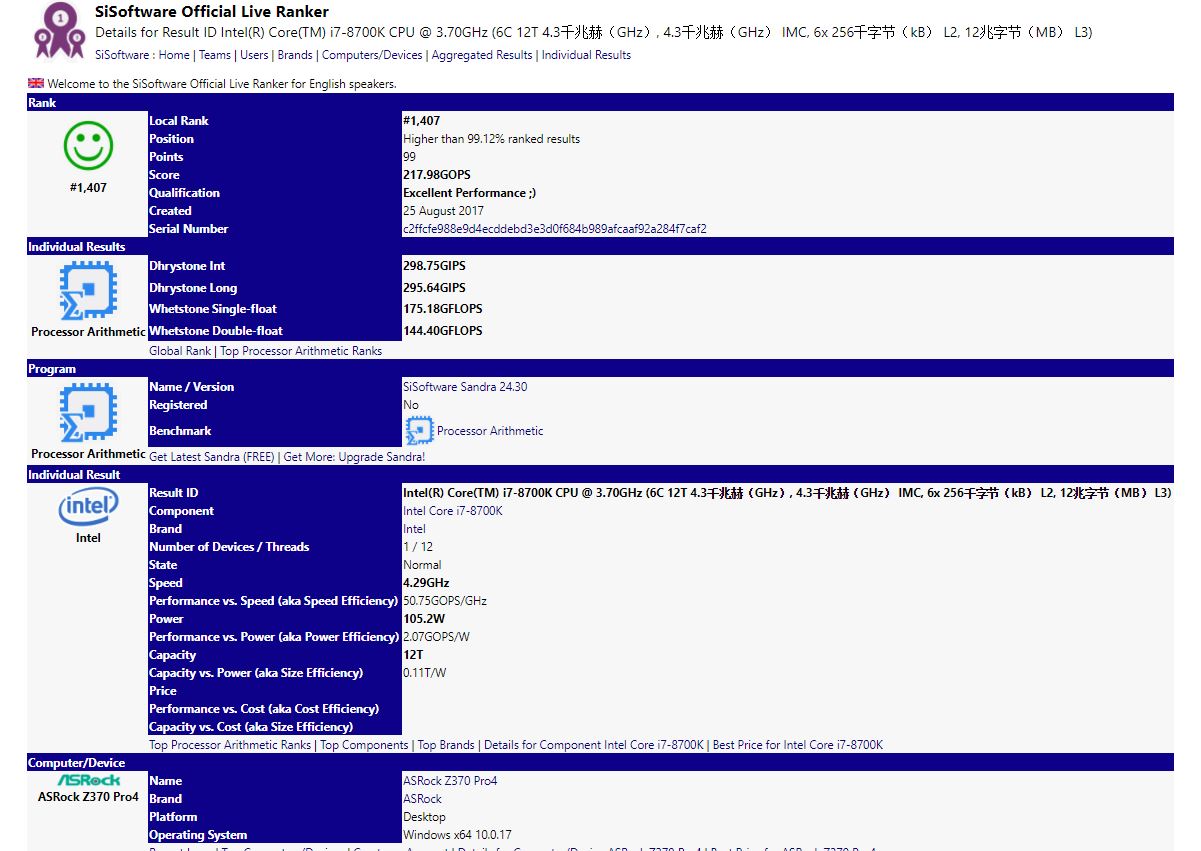Open the Teams link

215,55
